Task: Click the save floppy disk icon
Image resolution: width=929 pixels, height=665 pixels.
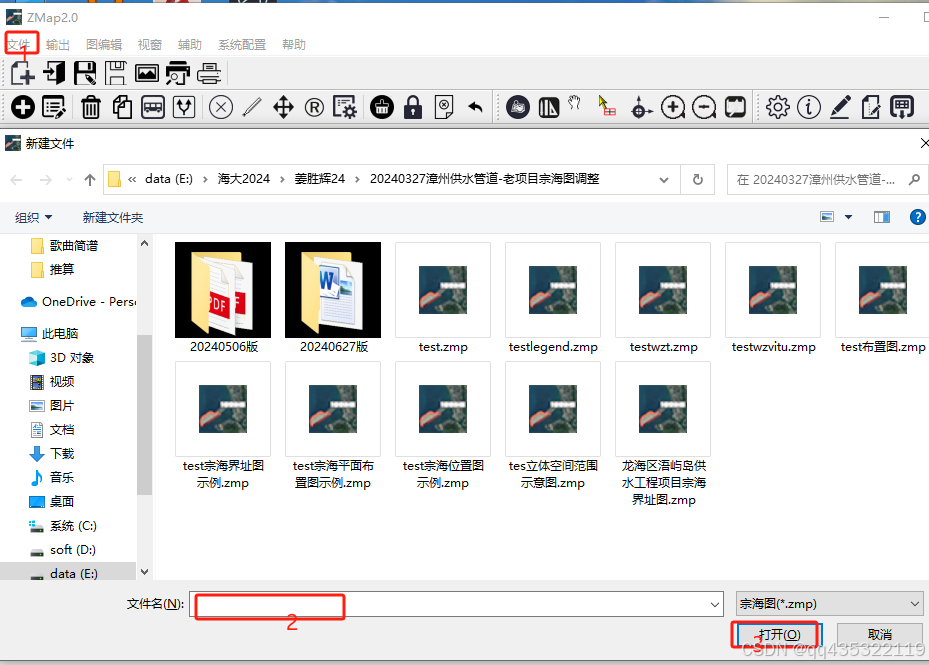Action: 85,73
